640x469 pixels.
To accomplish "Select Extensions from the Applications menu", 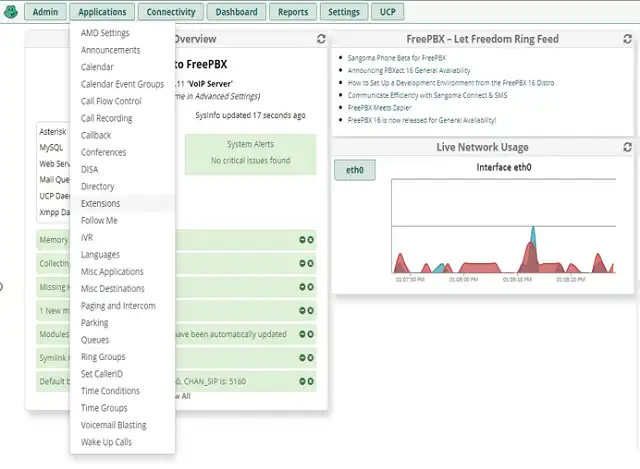I will (x=101, y=203).
